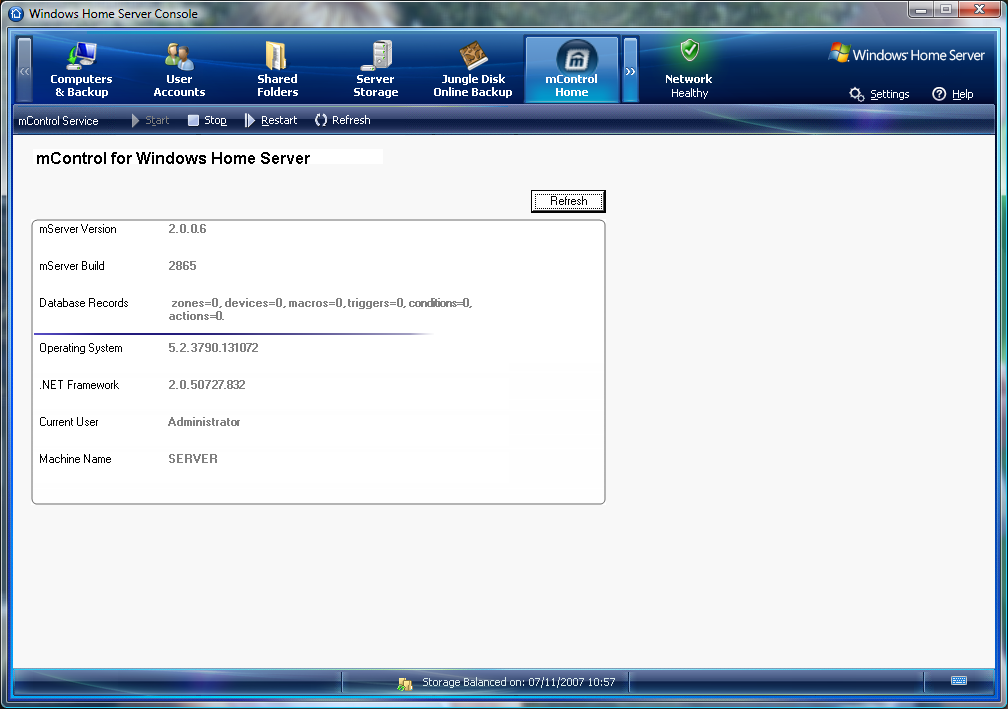Click the Machine Name label
Viewport: 1008px width, 709px height.
(x=75, y=459)
